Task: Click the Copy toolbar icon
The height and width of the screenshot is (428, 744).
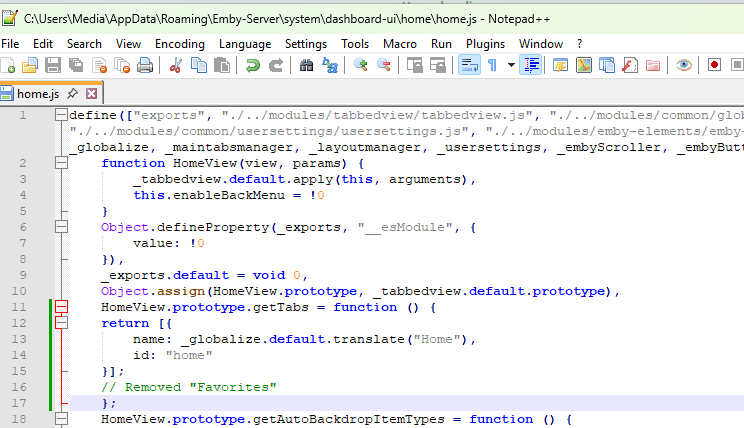Action: (x=199, y=65)
